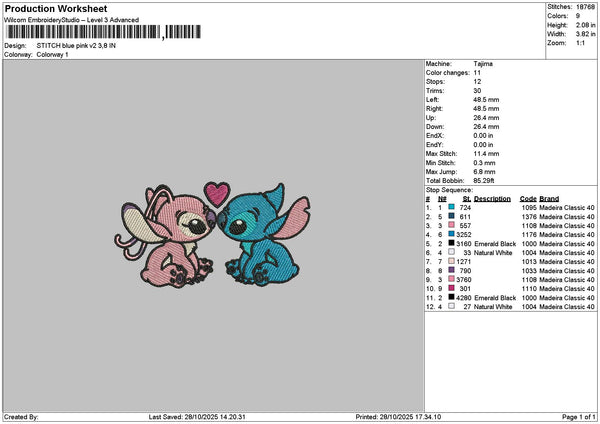Click 'Natural White' description in stop row 6
The image size is (600, 424).
tap(493, 253)
